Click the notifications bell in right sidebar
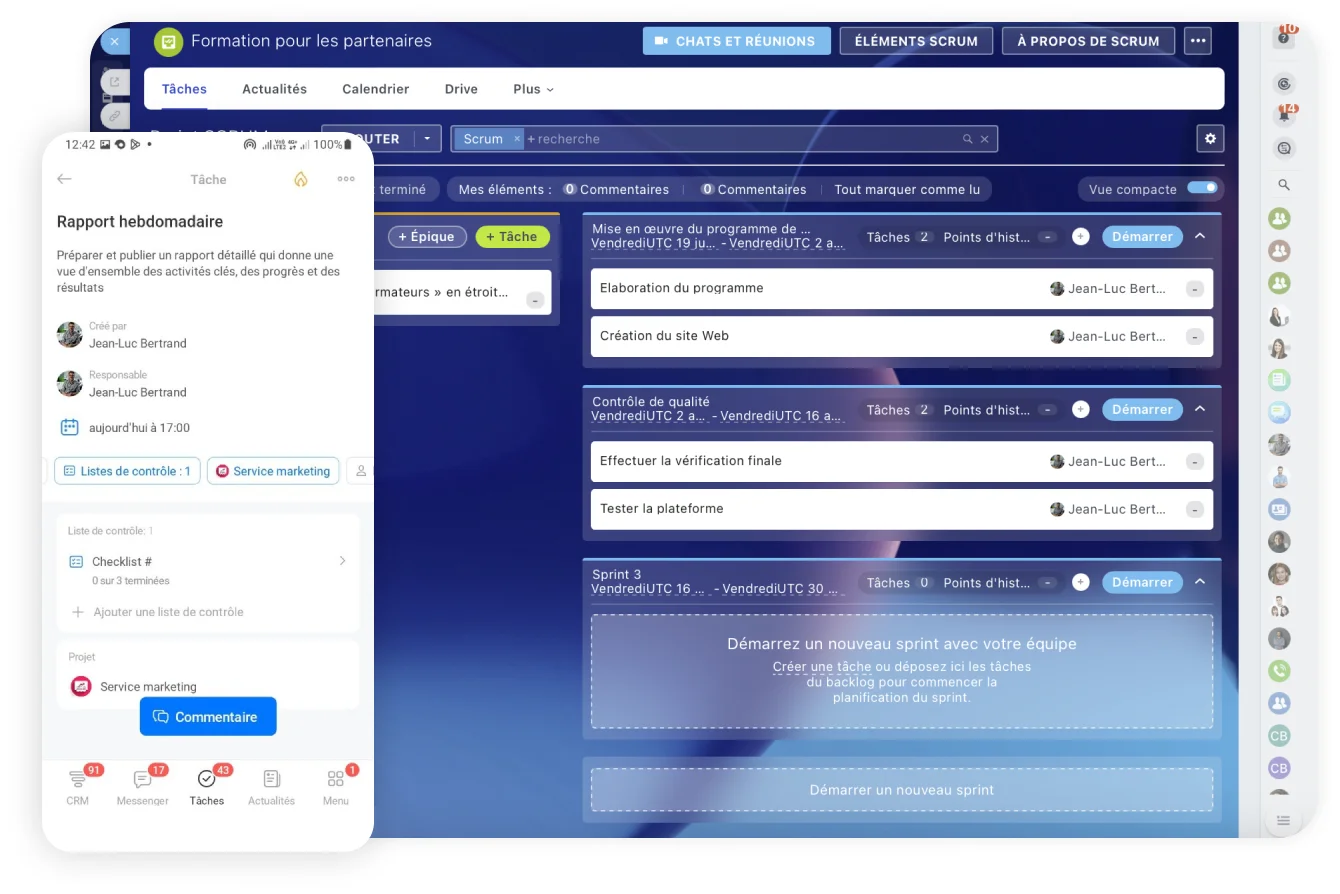 point(1284,116)
